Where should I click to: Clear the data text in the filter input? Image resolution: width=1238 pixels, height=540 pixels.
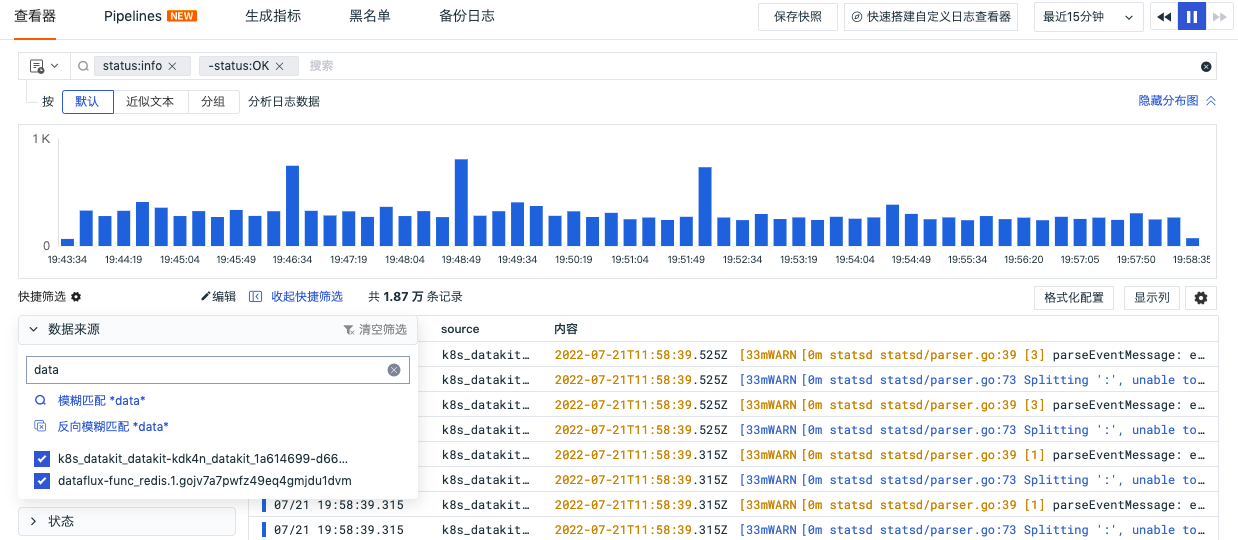(x=394, y=370)
